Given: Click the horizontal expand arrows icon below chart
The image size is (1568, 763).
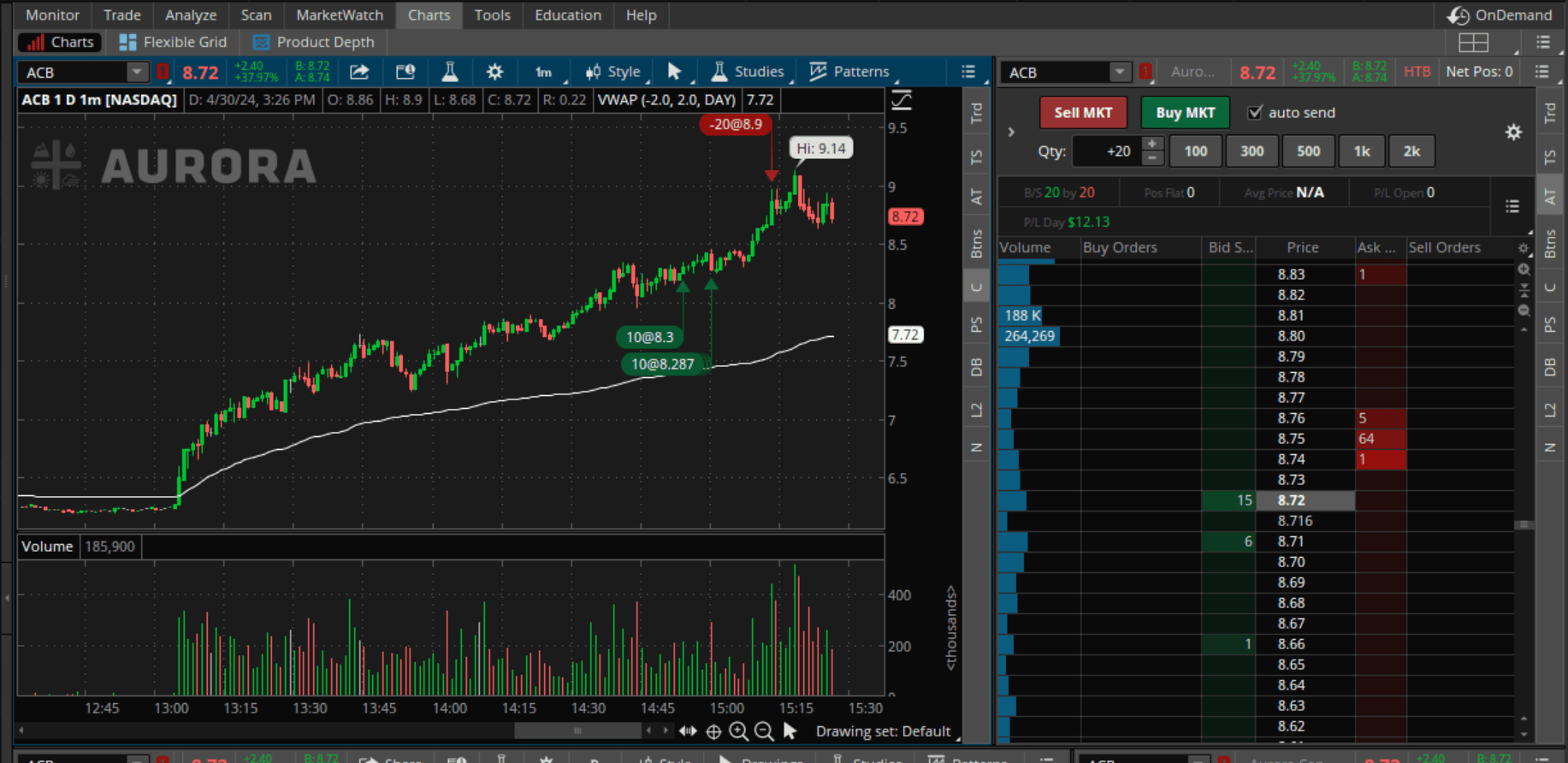Looking at the screenshot, I should tap(688, 731).
